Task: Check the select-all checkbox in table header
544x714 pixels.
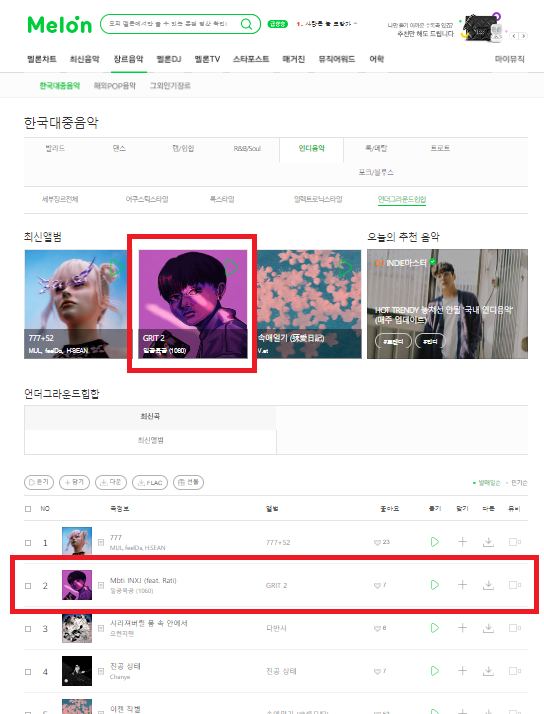Action: click(28, 509)
